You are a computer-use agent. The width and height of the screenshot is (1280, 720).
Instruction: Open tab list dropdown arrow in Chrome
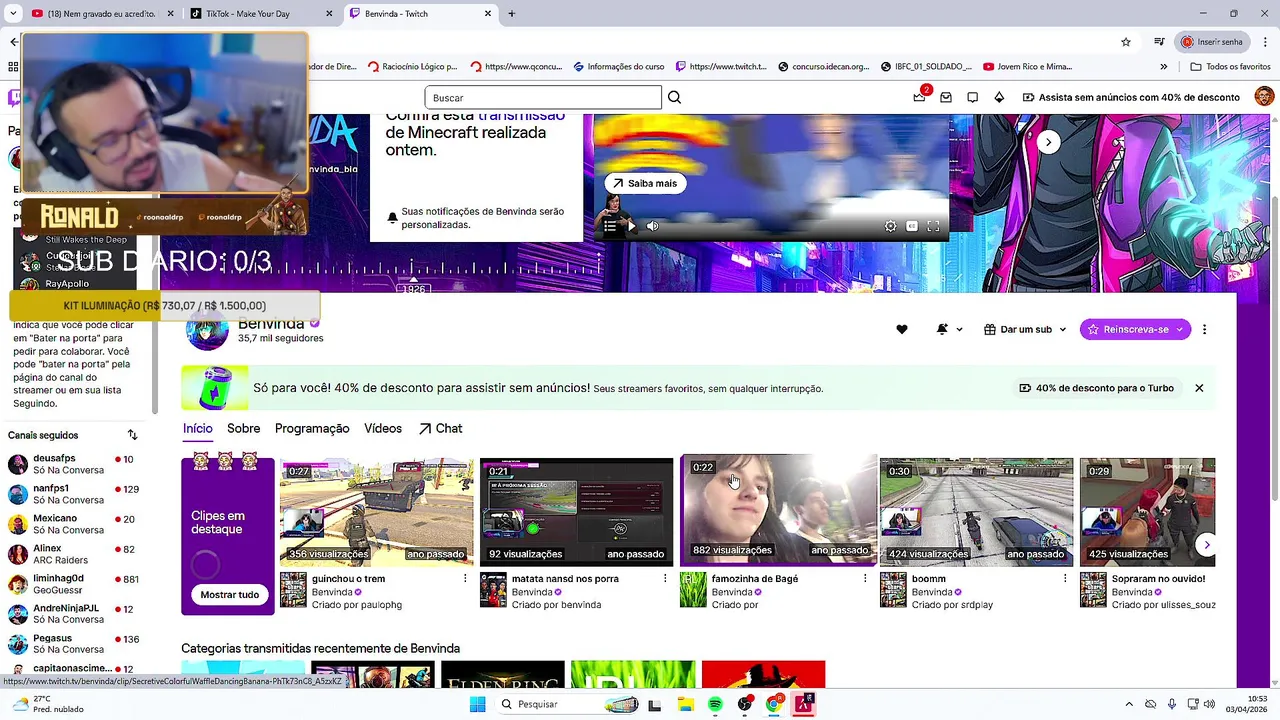coord(13,14)
